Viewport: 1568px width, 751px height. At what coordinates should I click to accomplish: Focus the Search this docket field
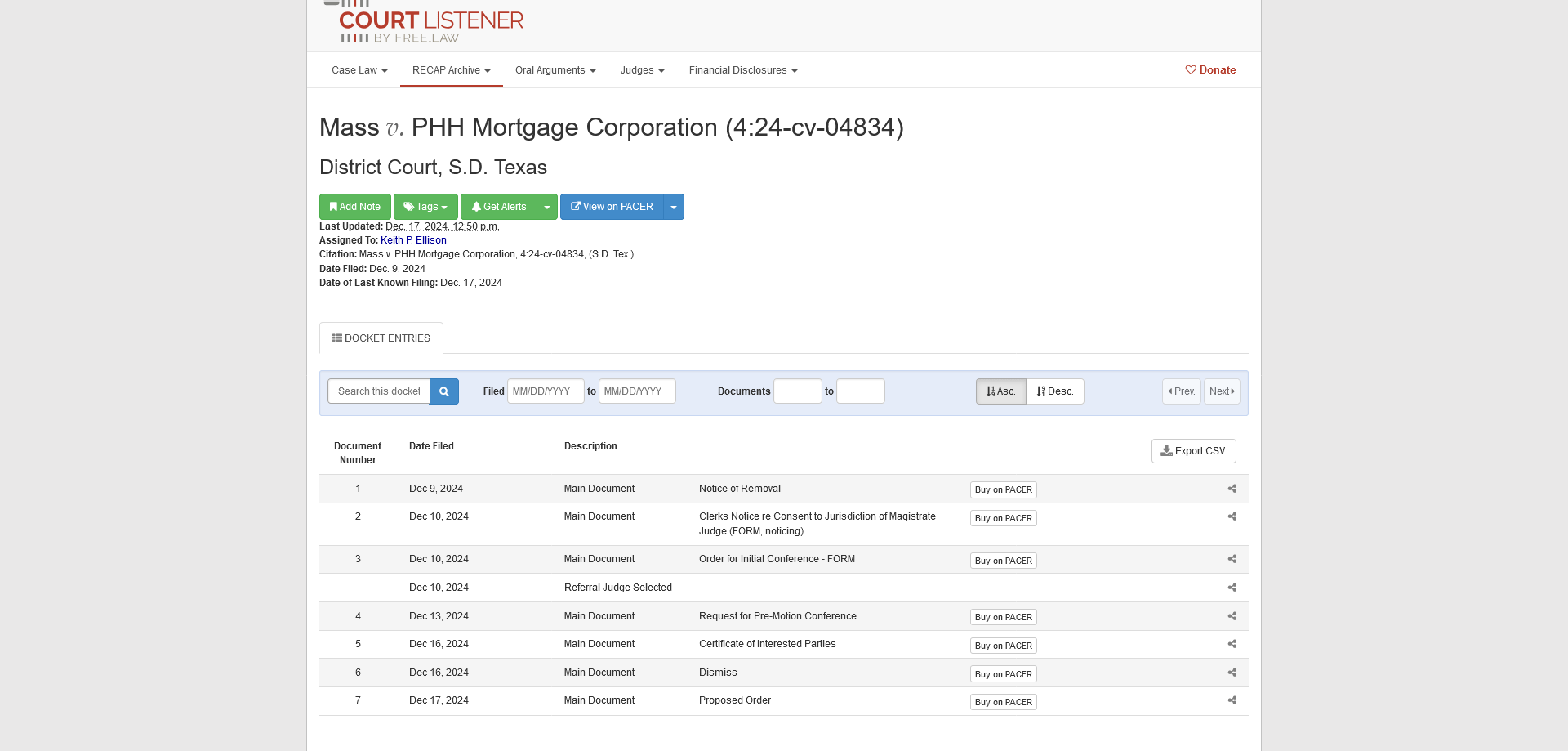point(379,391)
